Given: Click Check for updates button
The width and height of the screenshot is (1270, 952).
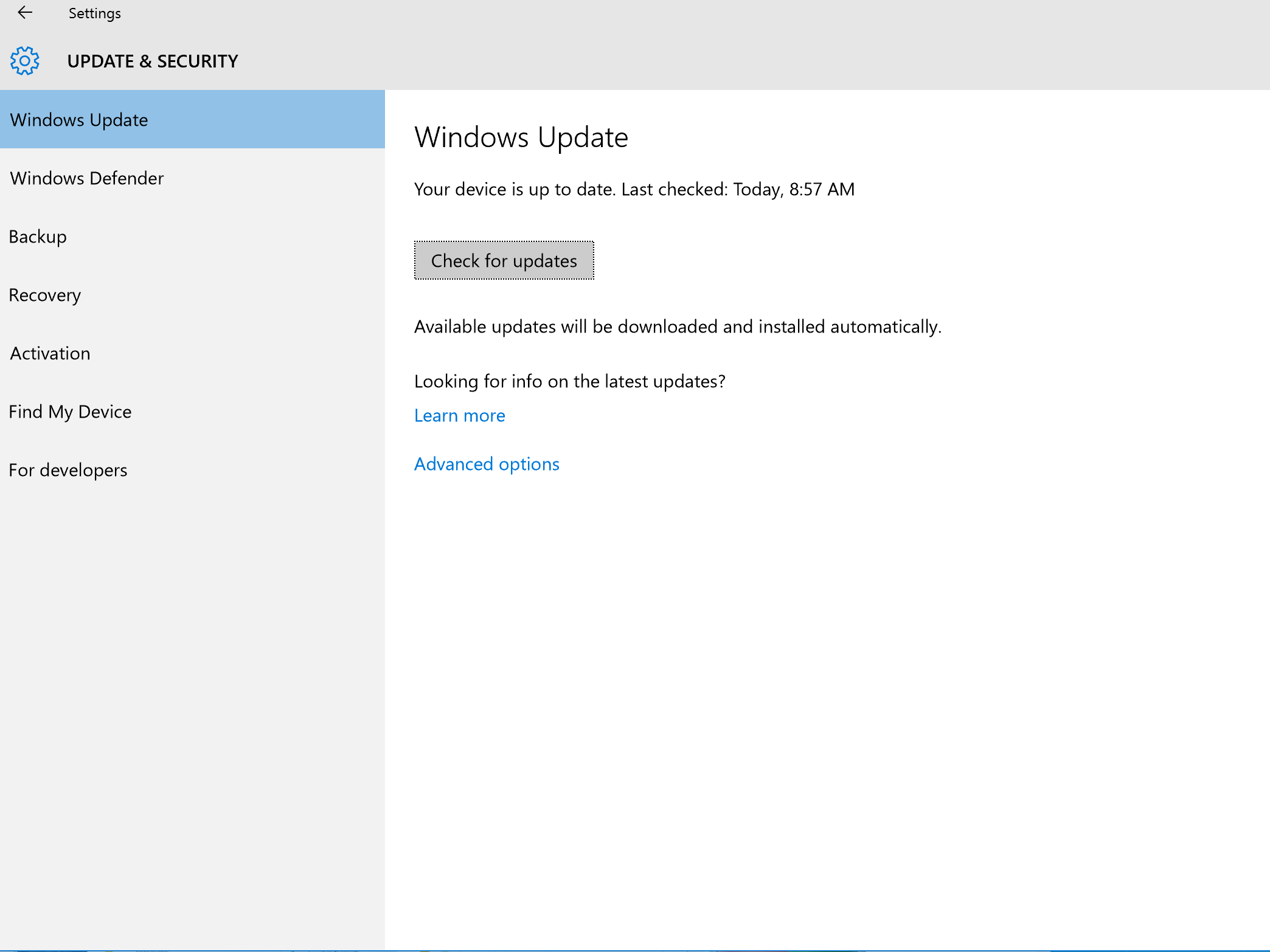Looking at the screenshot, I should click(503, 260).
